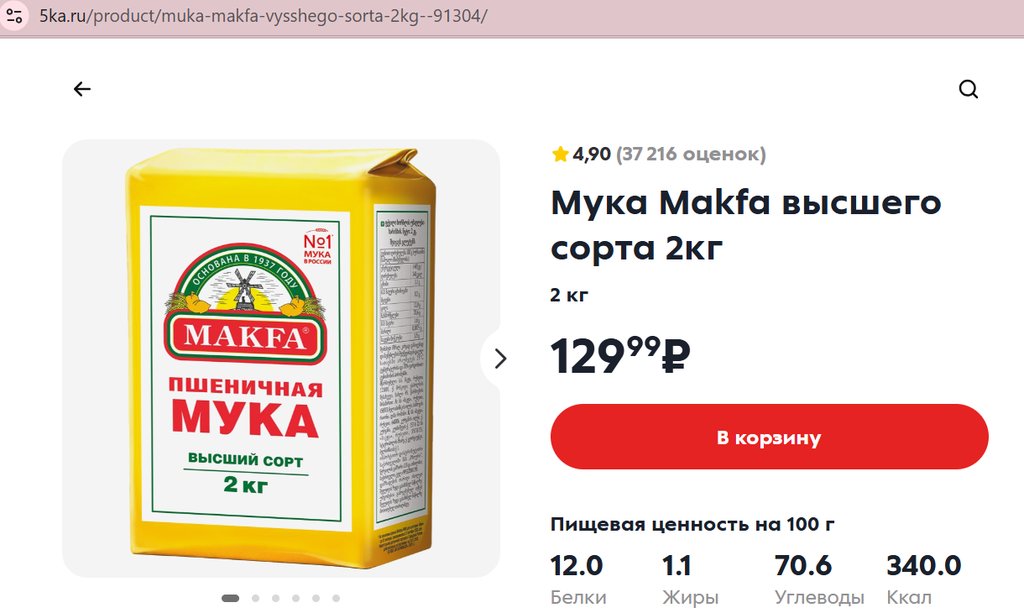Click the 129.99 ₽ price

(x=620, y=355)
